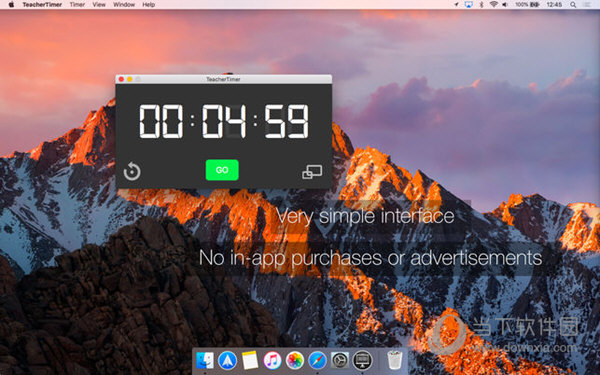Viewport: 600px width, 375px height.
Task: Select the minutes digits 04 on the timer
Action: coord(224,121)
